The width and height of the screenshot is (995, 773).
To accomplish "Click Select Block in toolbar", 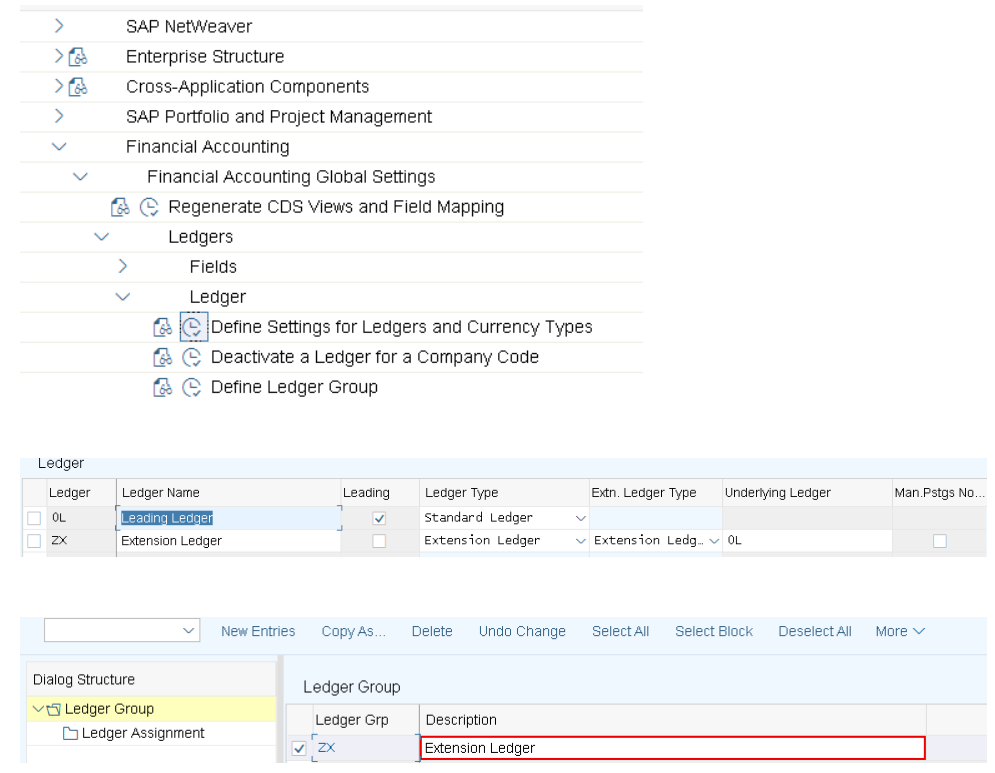I will [714, 631].
